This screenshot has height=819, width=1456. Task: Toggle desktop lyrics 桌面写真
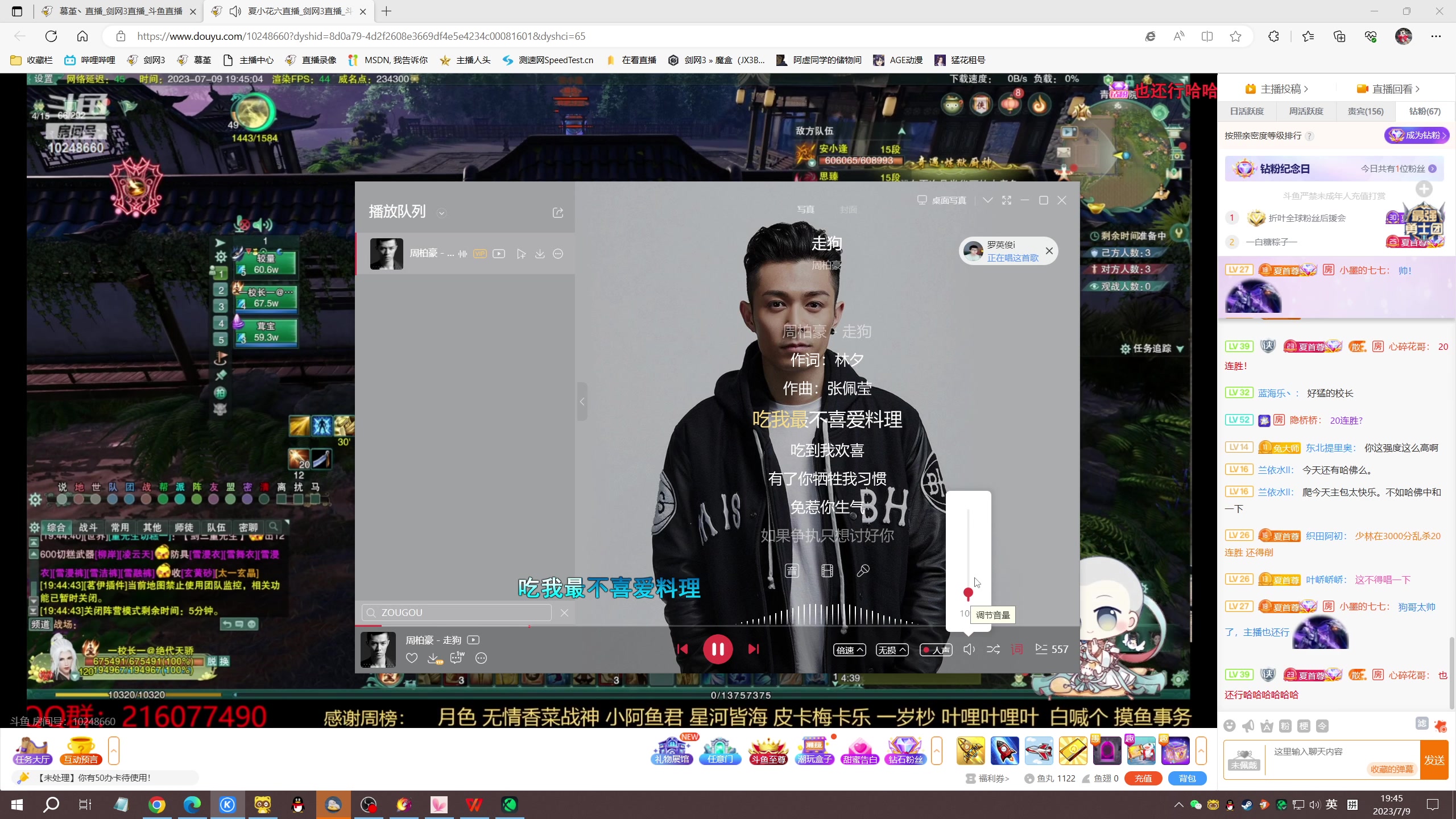point(942,200)
